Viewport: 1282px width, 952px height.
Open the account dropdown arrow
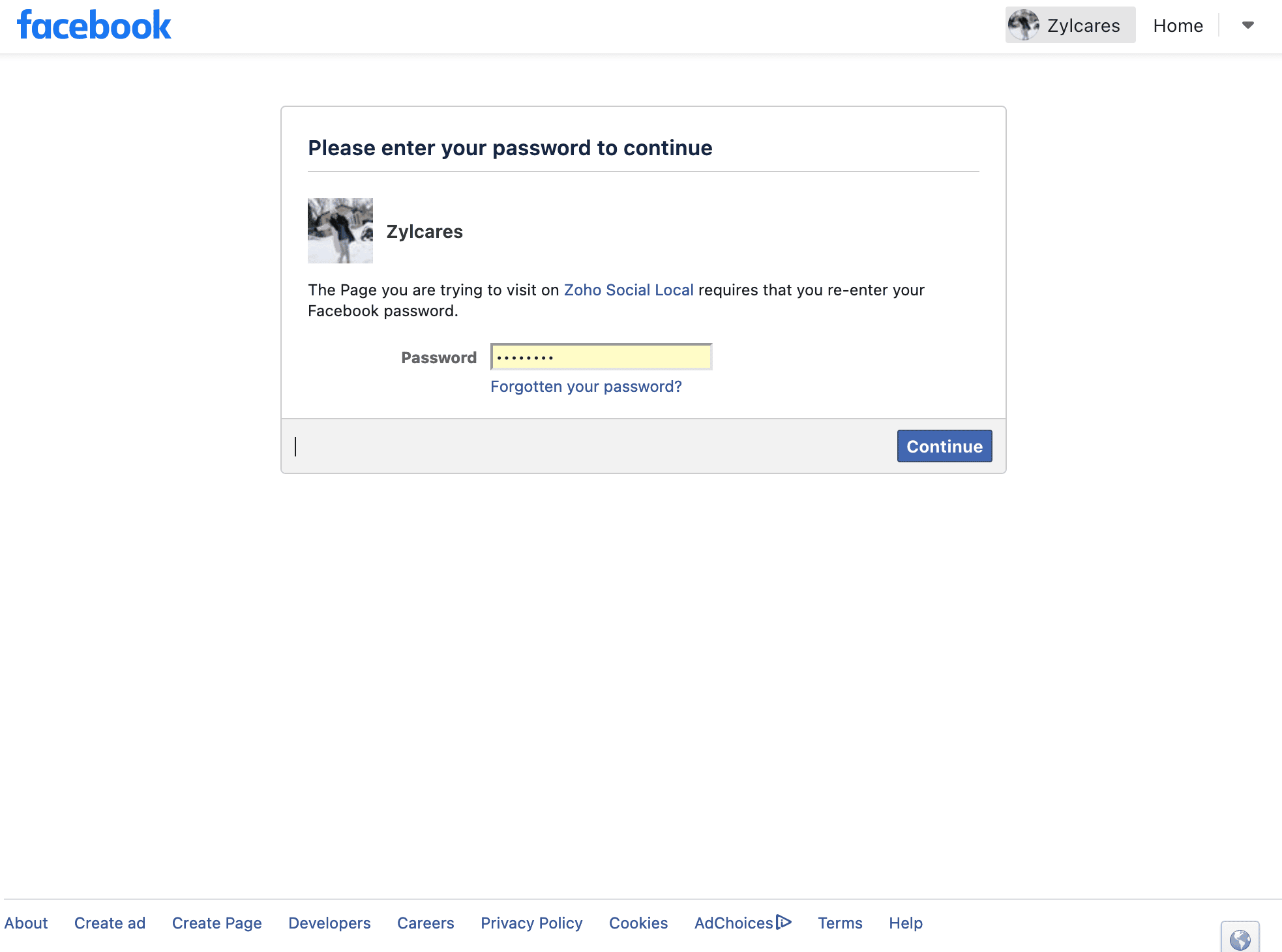pyautogui.click(x=1247, y=25)
